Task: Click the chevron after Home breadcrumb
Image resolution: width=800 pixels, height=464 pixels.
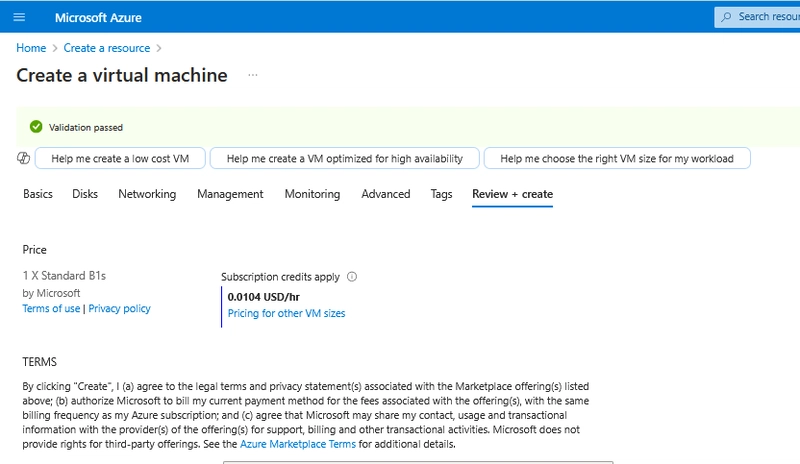Action: (55, 48)
